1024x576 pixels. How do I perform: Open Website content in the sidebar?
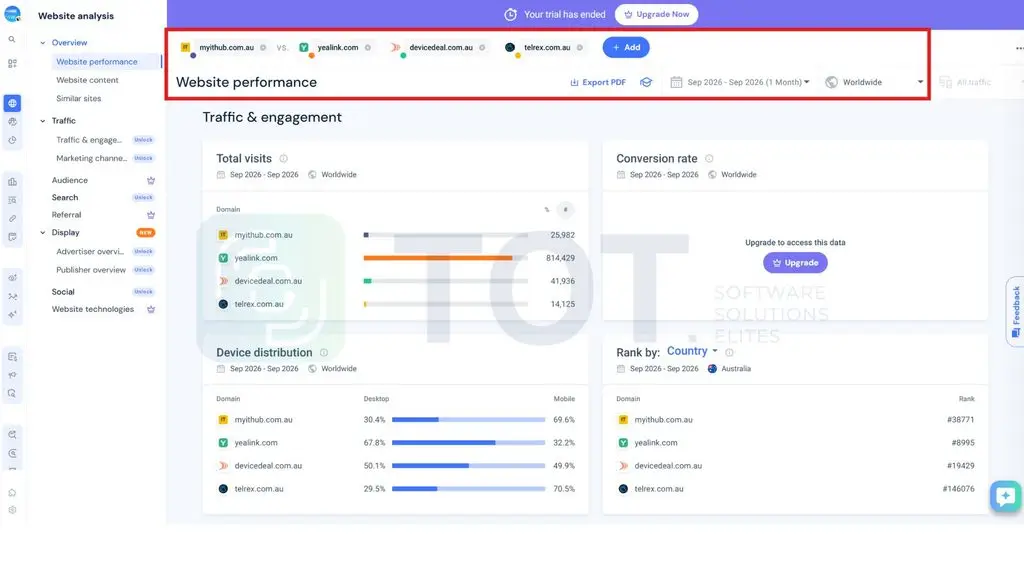(x=88, y=80)
